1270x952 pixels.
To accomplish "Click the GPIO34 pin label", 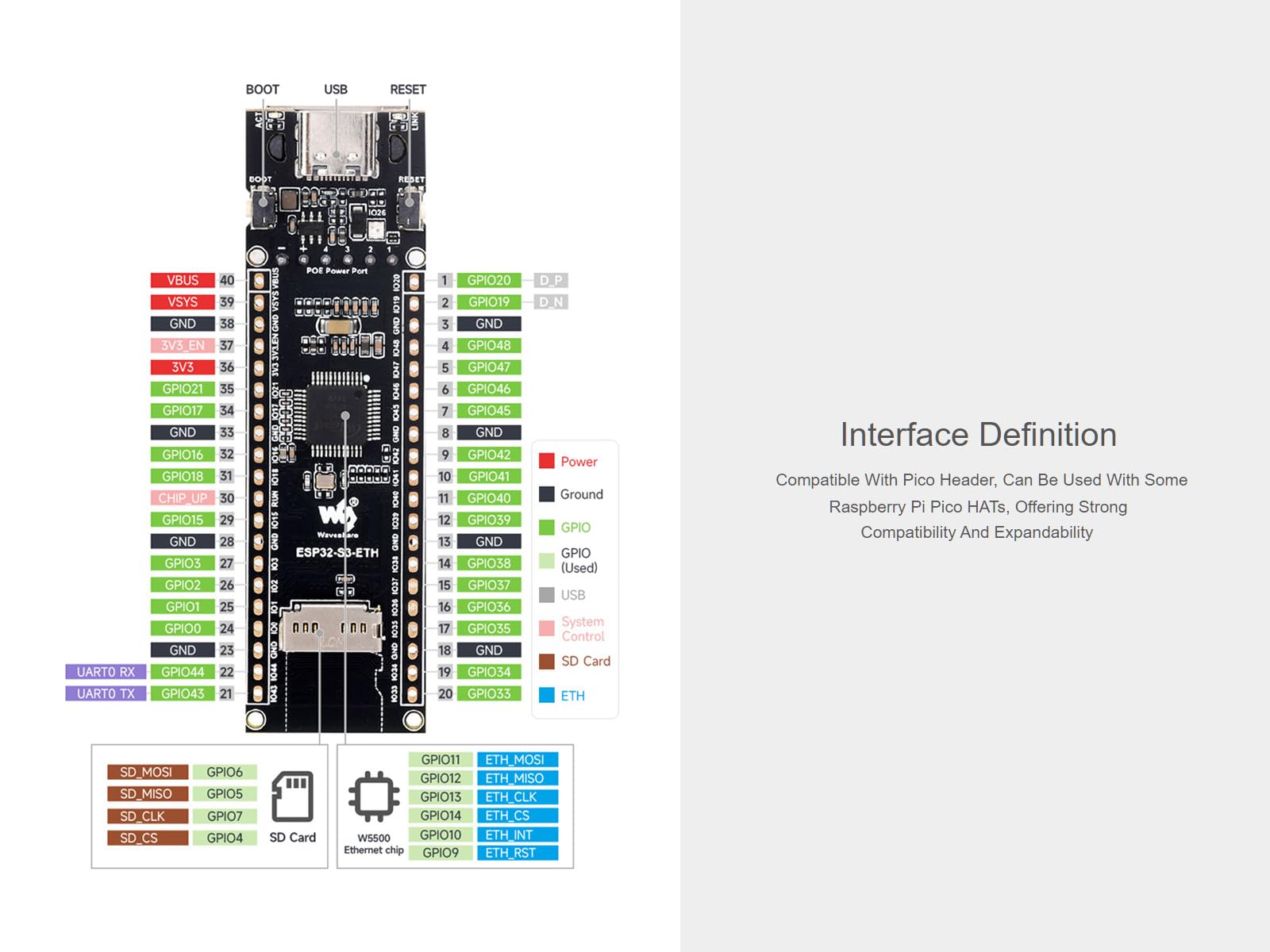I will 489,672.
